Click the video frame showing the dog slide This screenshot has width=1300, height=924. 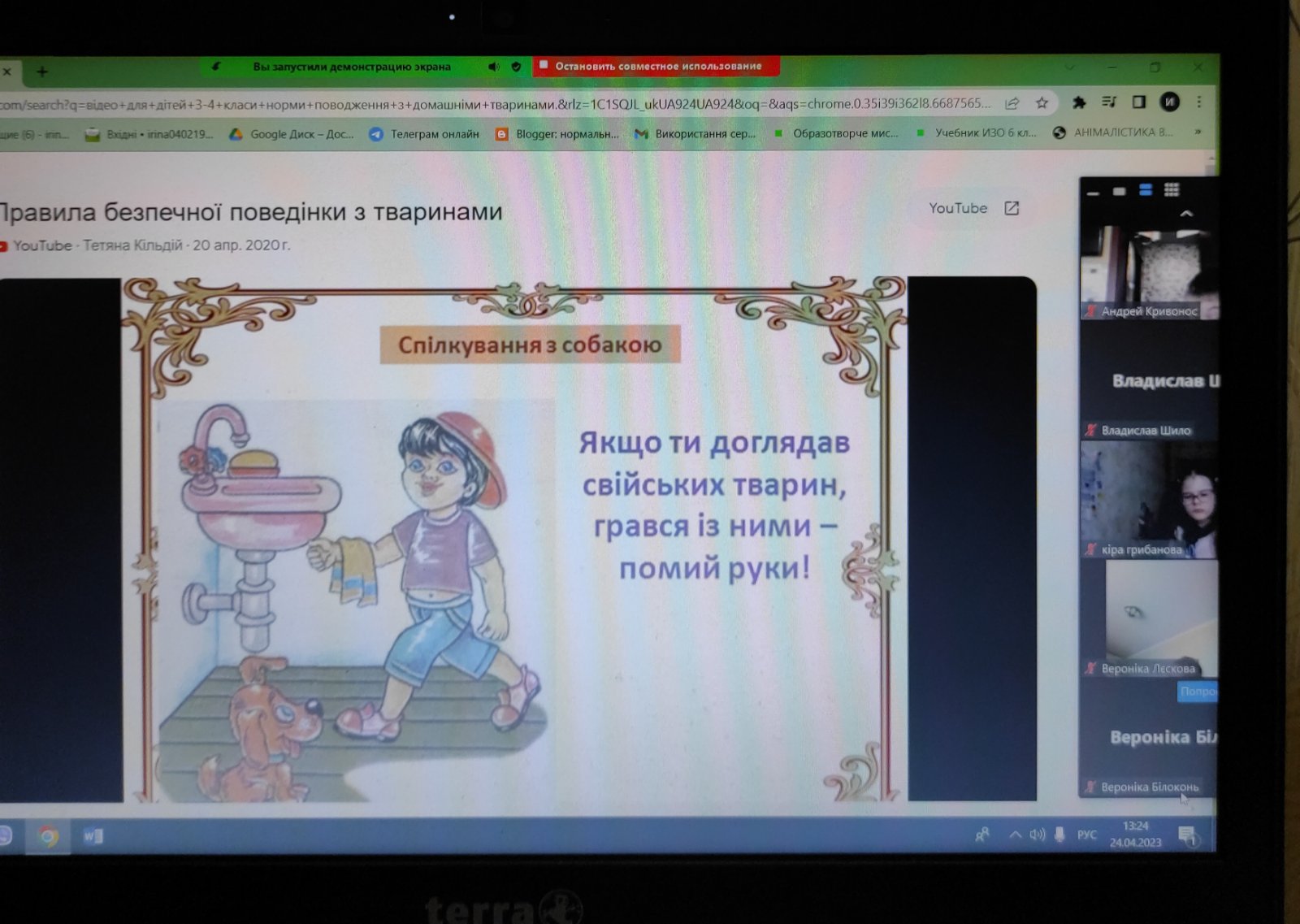(517, 540)
